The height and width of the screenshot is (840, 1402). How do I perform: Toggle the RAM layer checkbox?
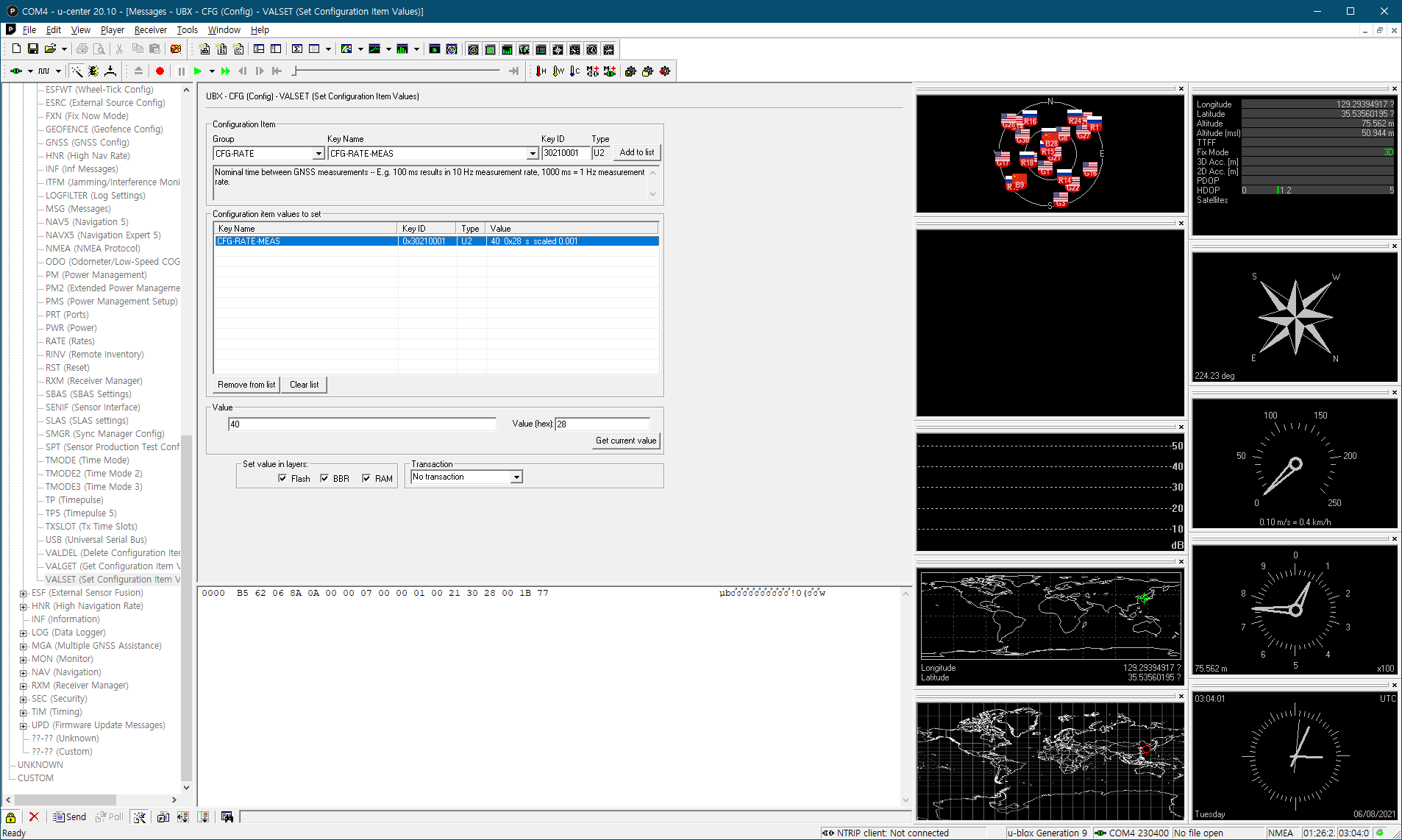click(x=366, y=478)
